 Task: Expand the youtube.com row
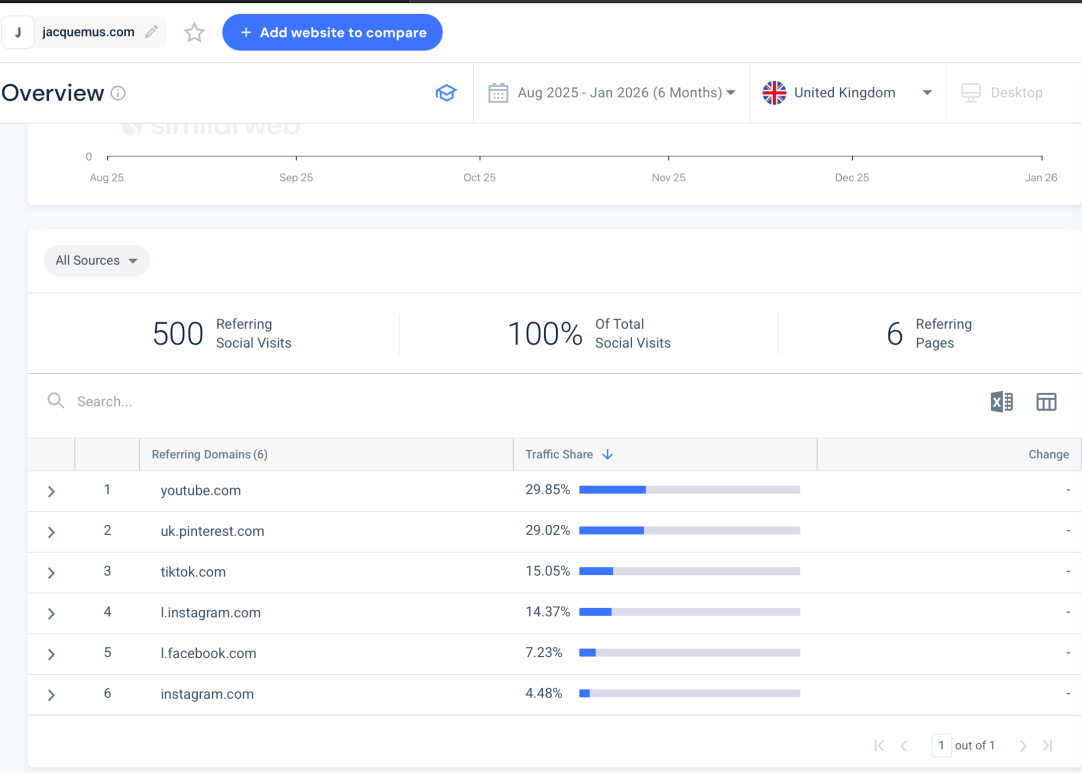tap(51, 491)
